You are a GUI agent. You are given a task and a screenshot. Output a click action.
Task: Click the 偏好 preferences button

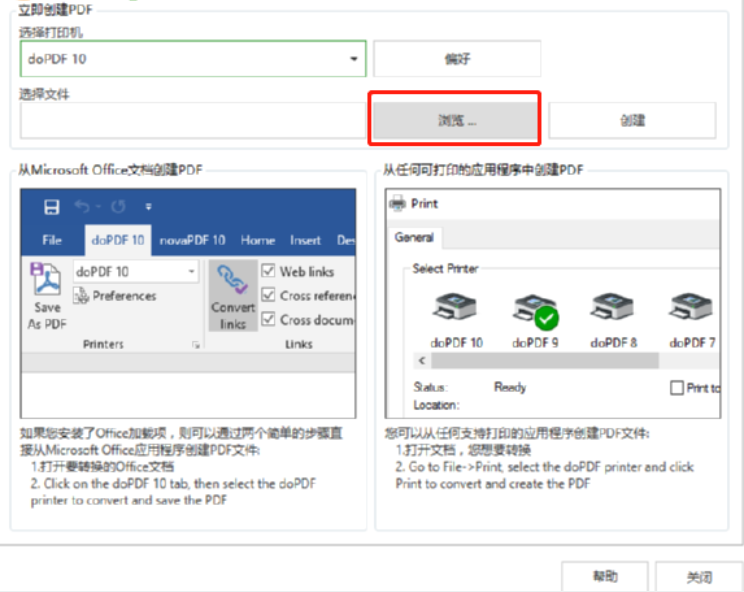point(457,59)
